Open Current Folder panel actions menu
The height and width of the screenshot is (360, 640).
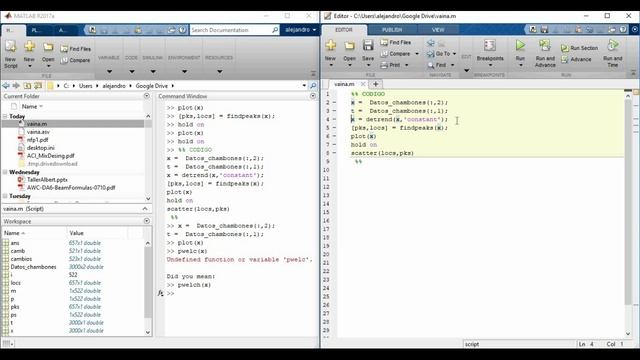click(x=147, y=96)
